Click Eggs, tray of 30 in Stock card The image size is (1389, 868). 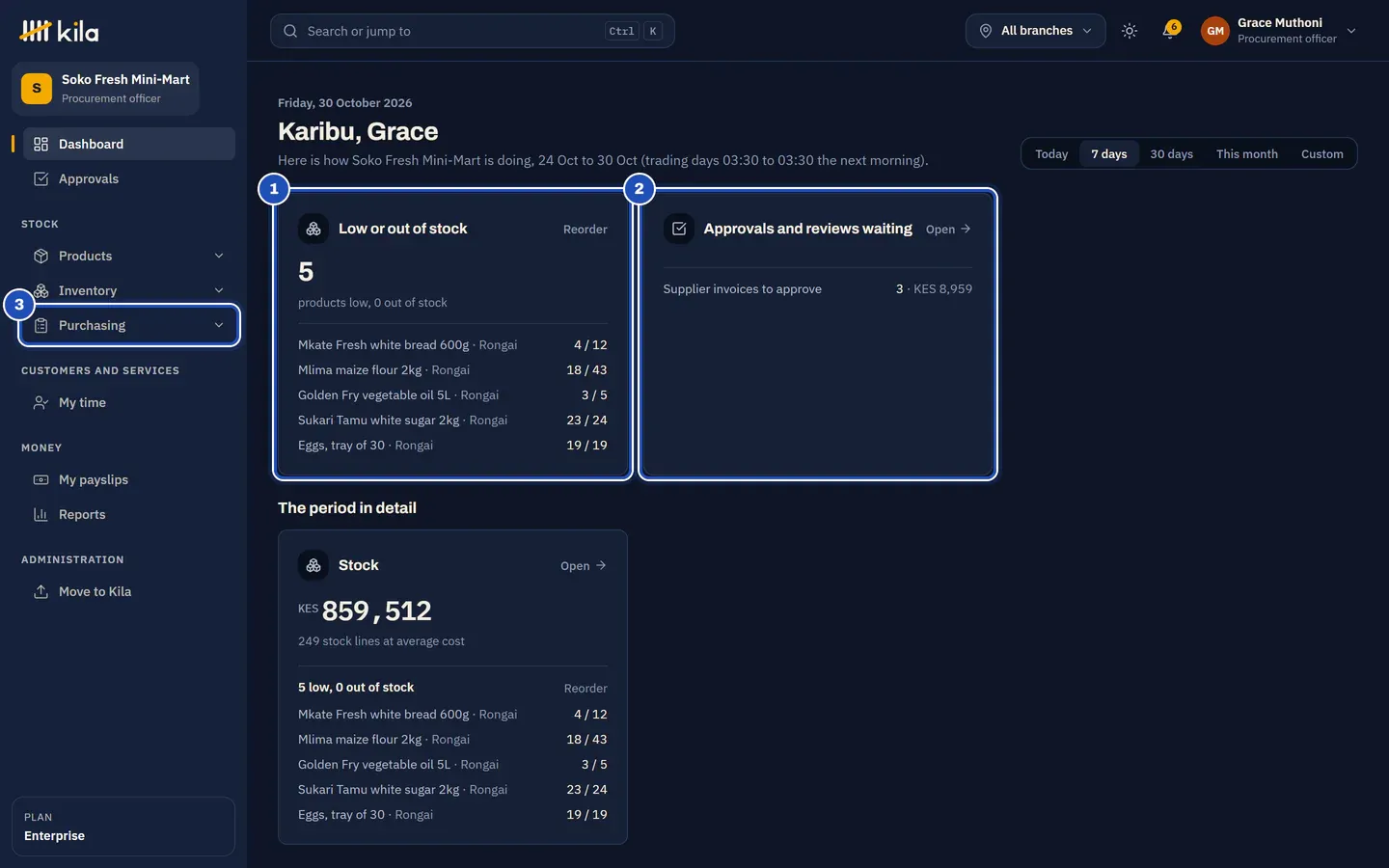pos(452,814)
